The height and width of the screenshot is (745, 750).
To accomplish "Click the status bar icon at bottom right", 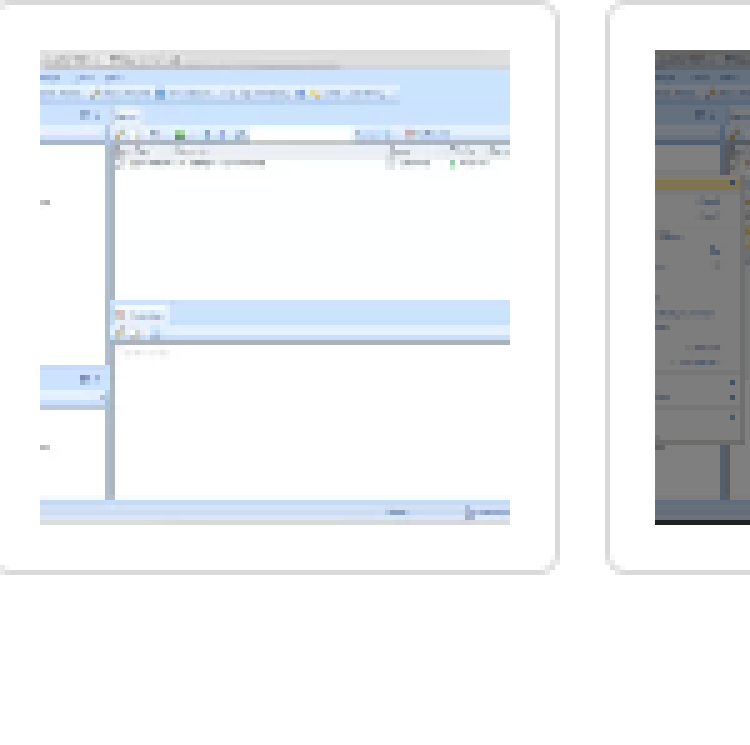I will 468,512.
